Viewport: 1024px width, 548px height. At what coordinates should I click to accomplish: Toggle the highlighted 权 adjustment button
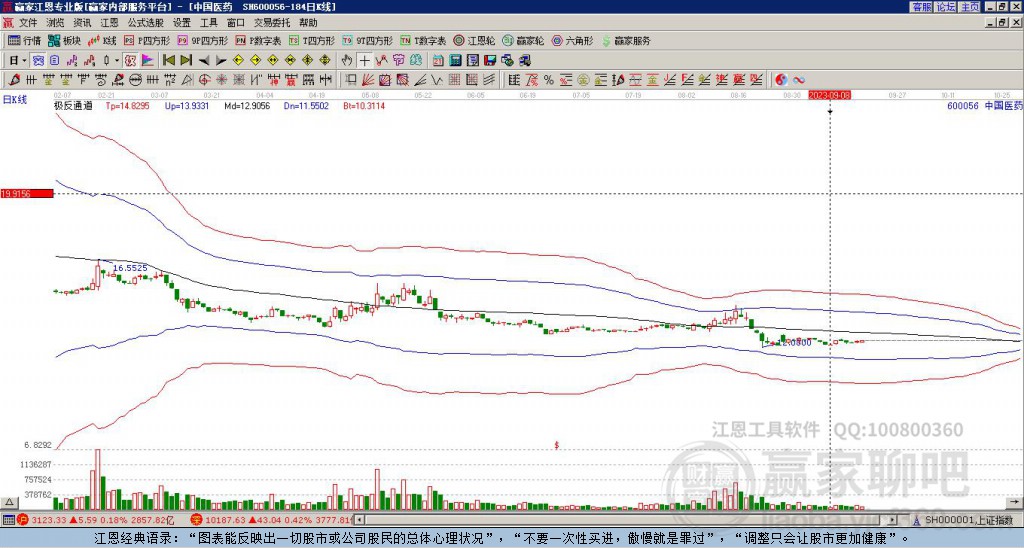coord(130,60)
